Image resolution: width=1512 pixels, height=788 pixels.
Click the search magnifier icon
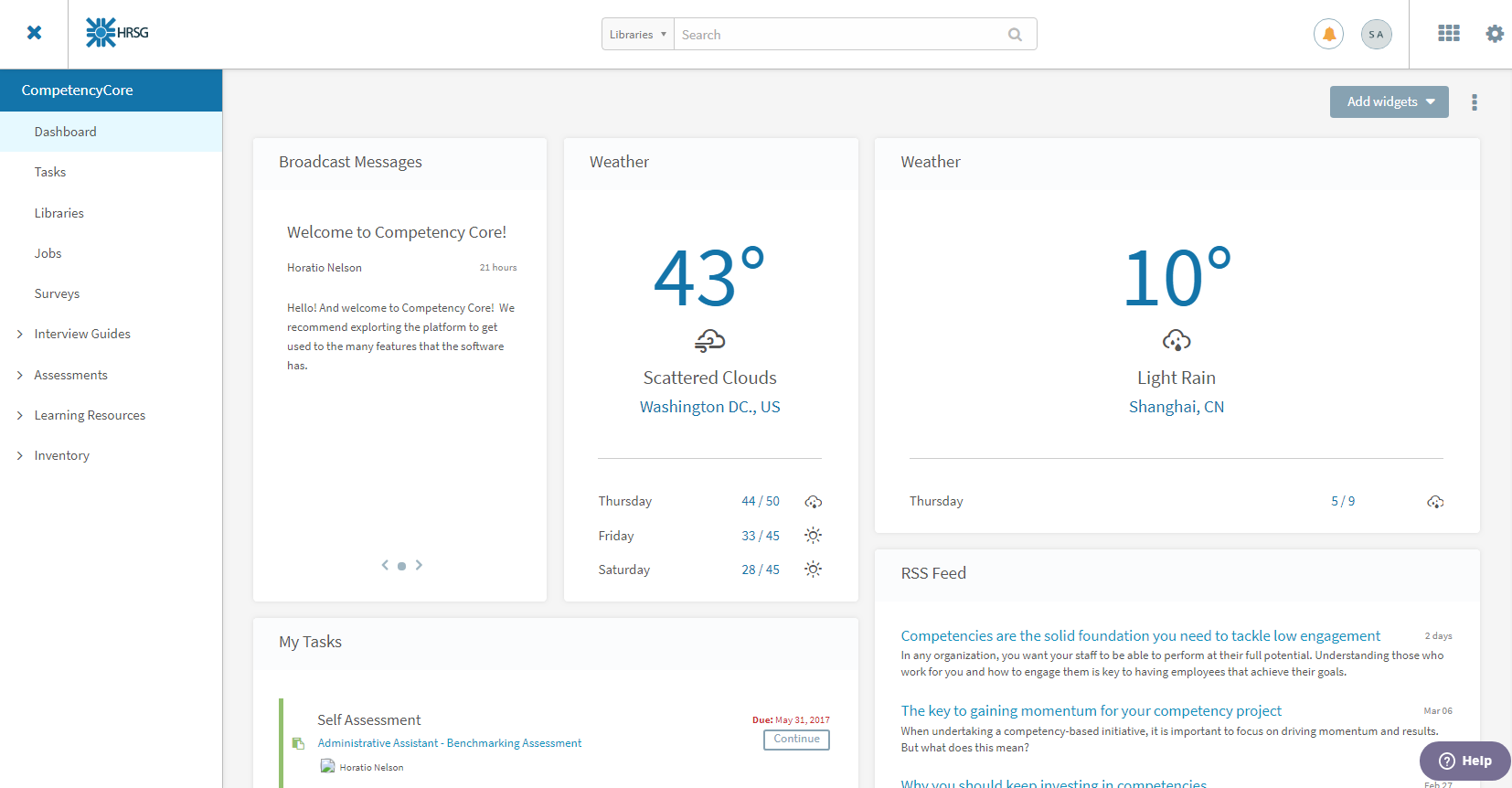(1015, 35)
